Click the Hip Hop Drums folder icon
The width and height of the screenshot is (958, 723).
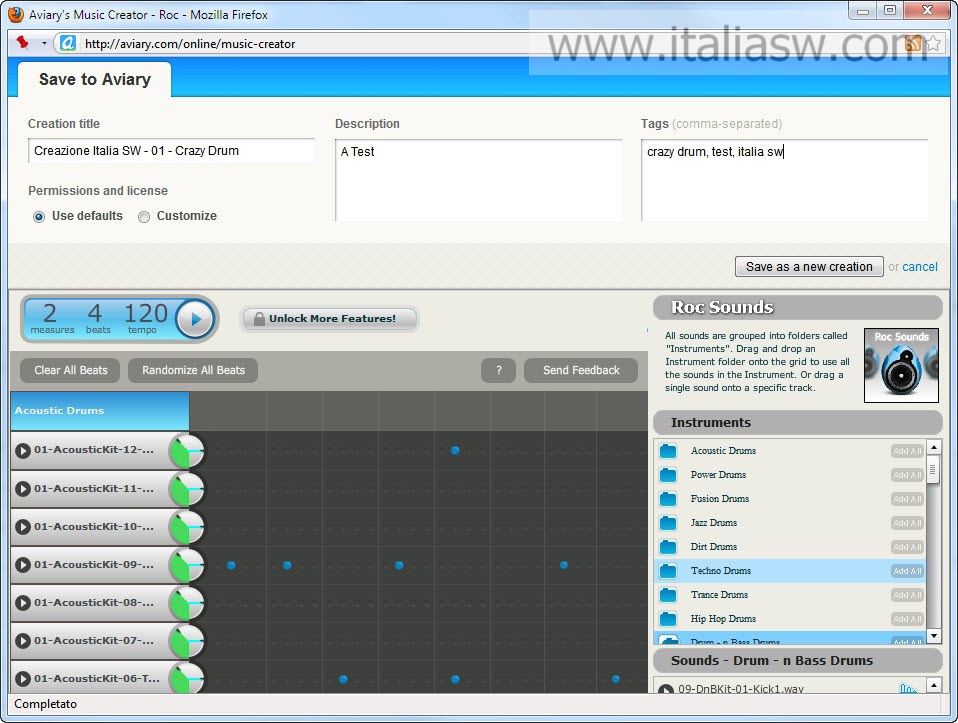668,619
